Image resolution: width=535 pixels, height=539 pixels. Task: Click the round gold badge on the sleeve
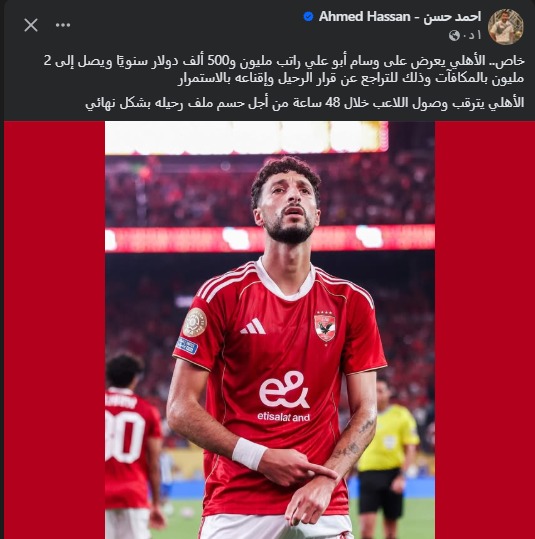[x=195, y=322]
